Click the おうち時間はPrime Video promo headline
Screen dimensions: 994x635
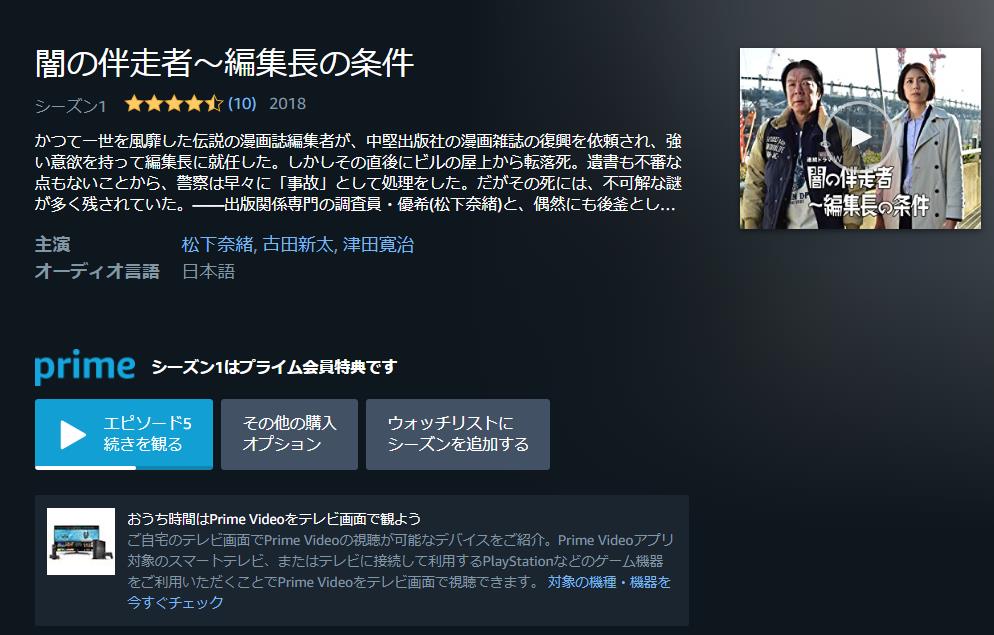pyautogui.click(x=274, y=519)
